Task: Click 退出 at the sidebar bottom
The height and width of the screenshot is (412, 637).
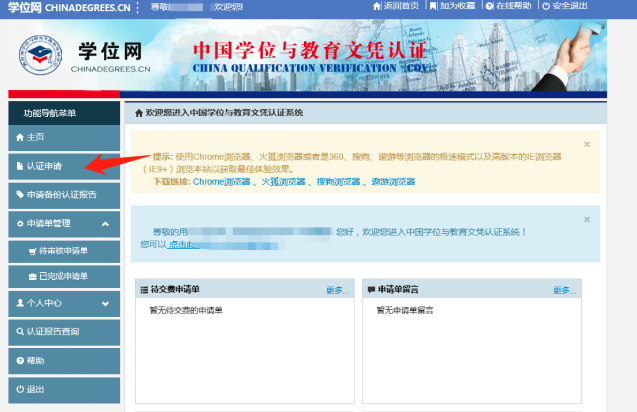Action: (64, 390)
